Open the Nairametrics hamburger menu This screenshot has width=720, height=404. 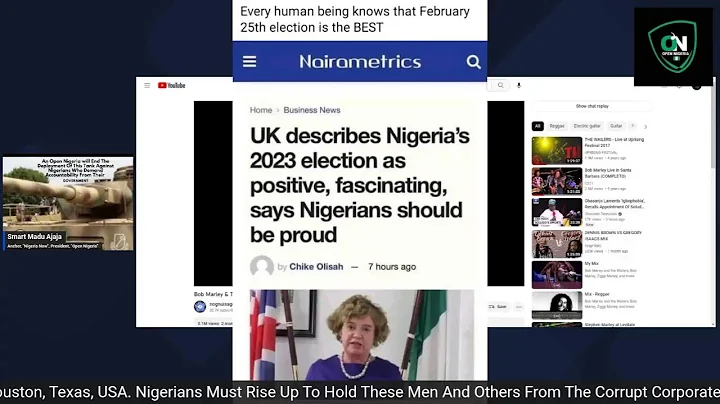[x=249, y=62]
